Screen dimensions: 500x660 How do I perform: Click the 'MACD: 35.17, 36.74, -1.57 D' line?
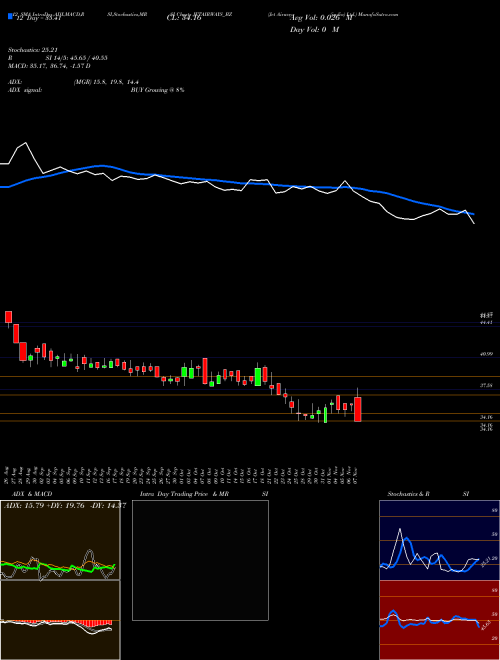click(49, 66)
